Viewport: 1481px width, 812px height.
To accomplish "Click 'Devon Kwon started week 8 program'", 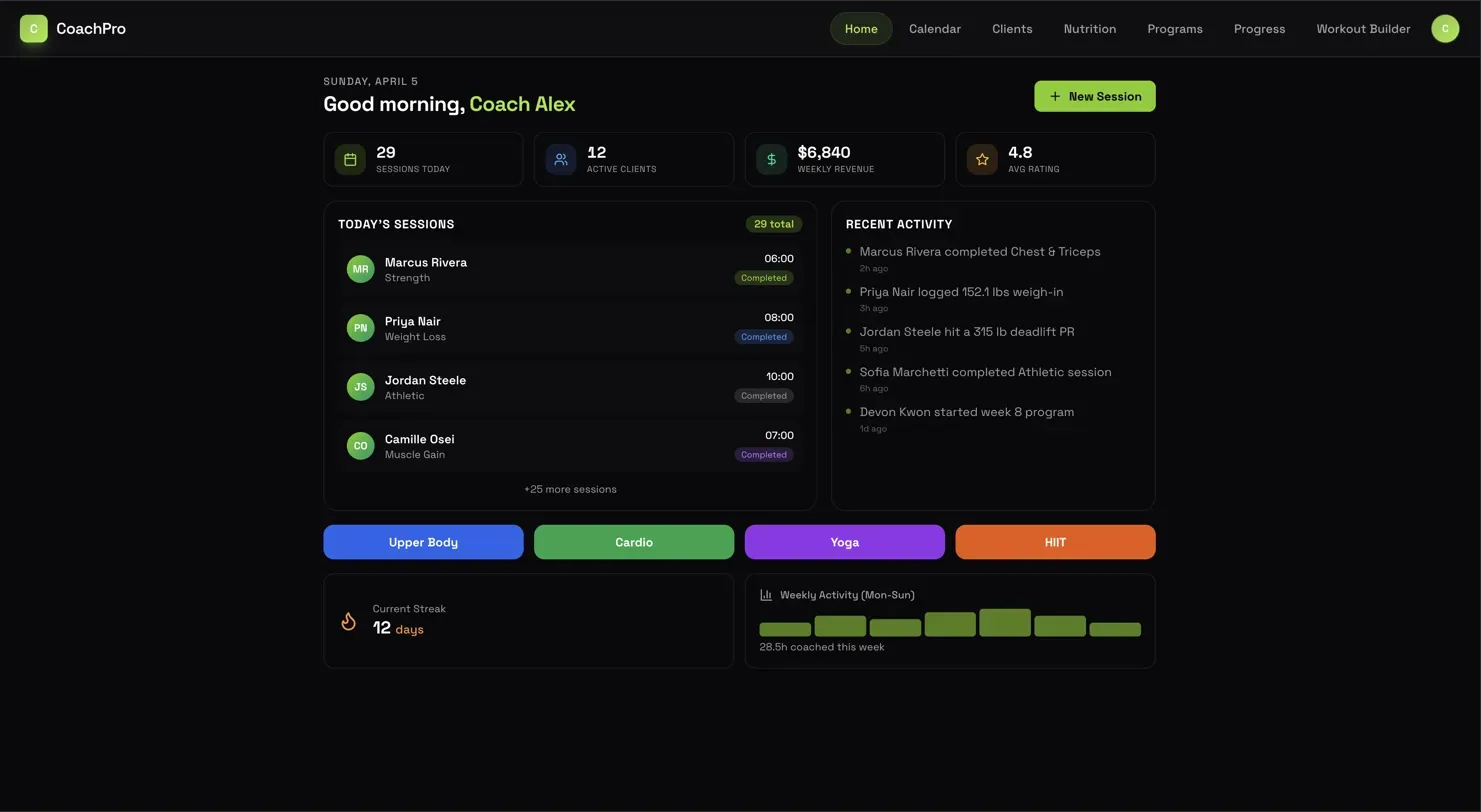I will [967, 412].
